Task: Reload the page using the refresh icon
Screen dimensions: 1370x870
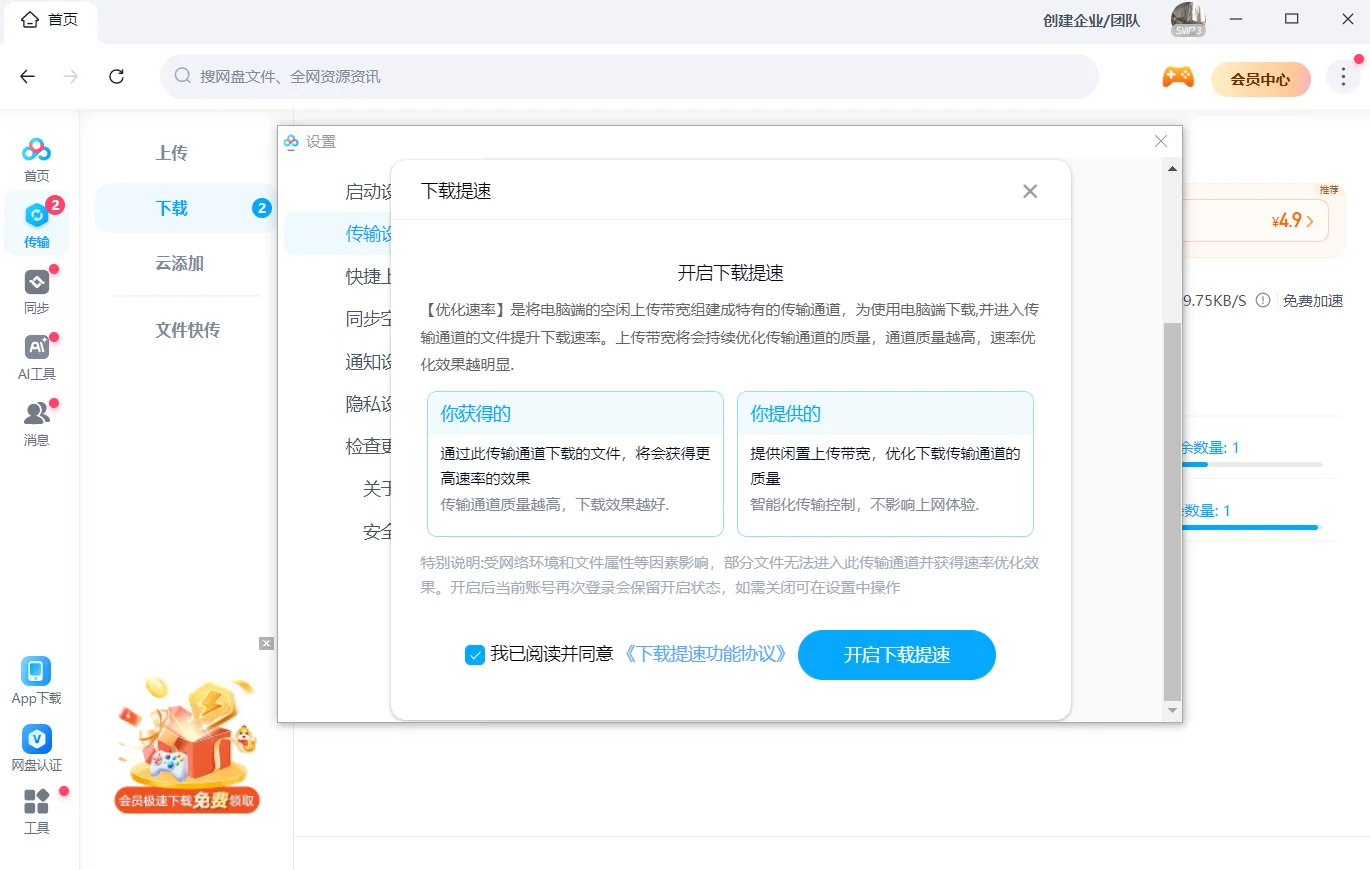Action: [117, 76]
